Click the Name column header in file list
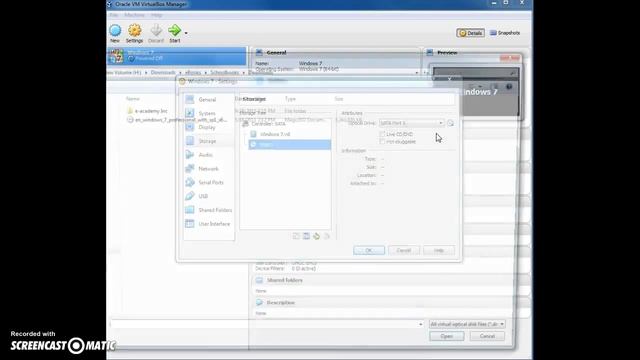The height and width of the screenshot is (360, 640). (133, 99)
